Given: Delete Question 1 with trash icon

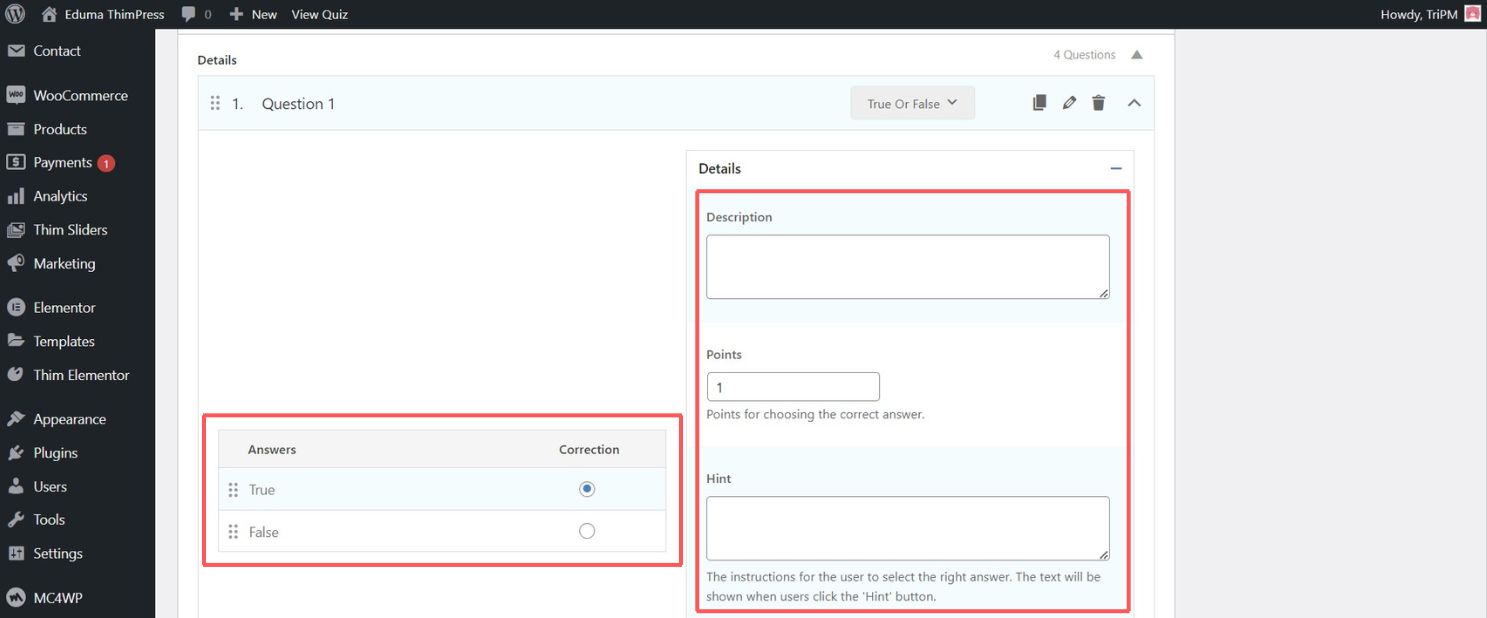Looking at the screenshot, I should coord(1098,103).
